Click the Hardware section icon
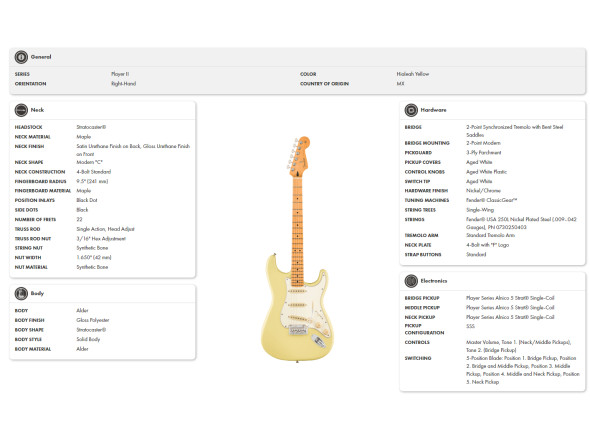The image size is (590, 434). point(411,110)
